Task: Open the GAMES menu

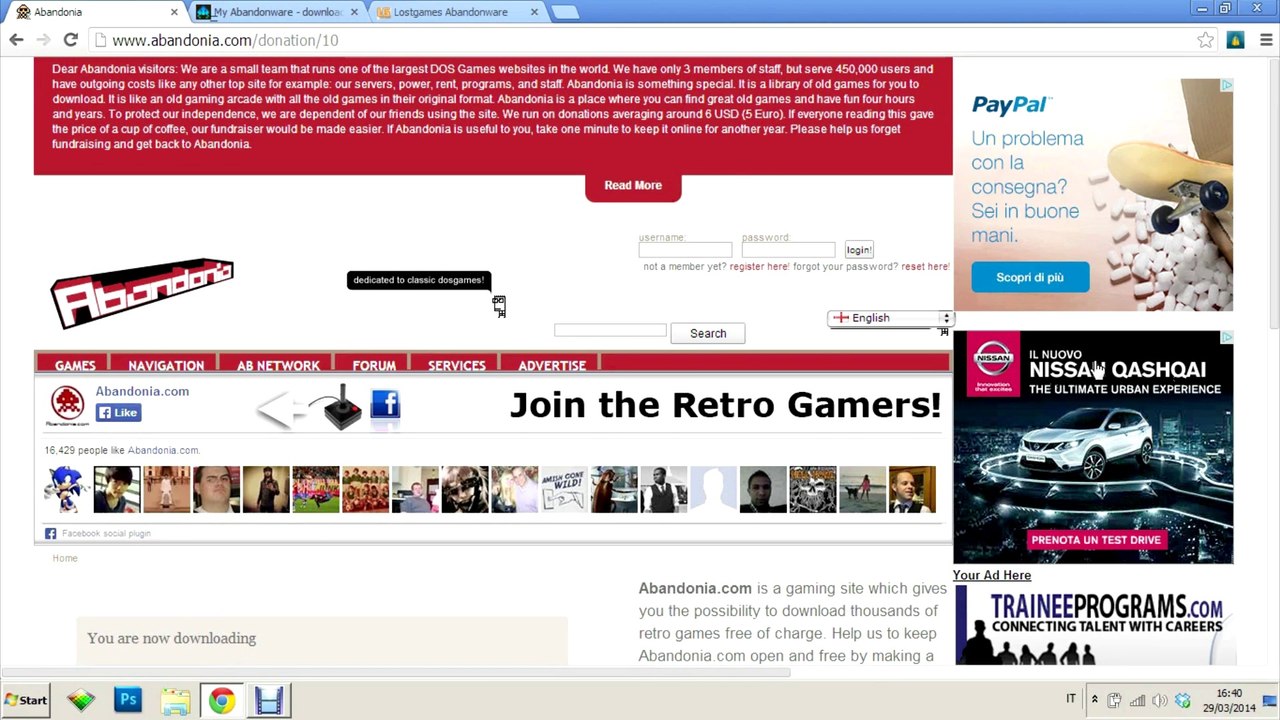Action: tap(75, 366)
